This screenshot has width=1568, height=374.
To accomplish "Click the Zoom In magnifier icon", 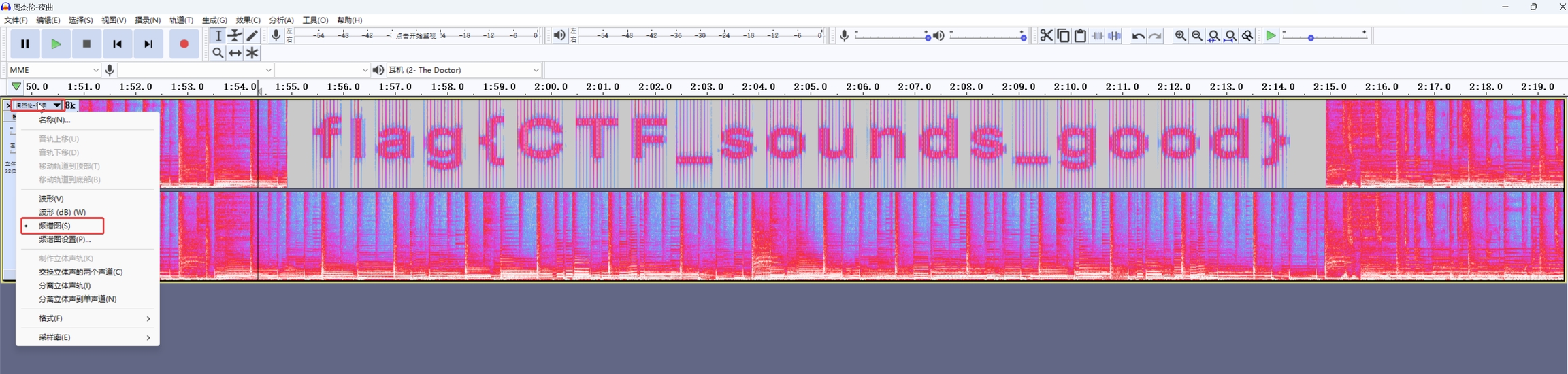I will click(x=1180, y=36).
